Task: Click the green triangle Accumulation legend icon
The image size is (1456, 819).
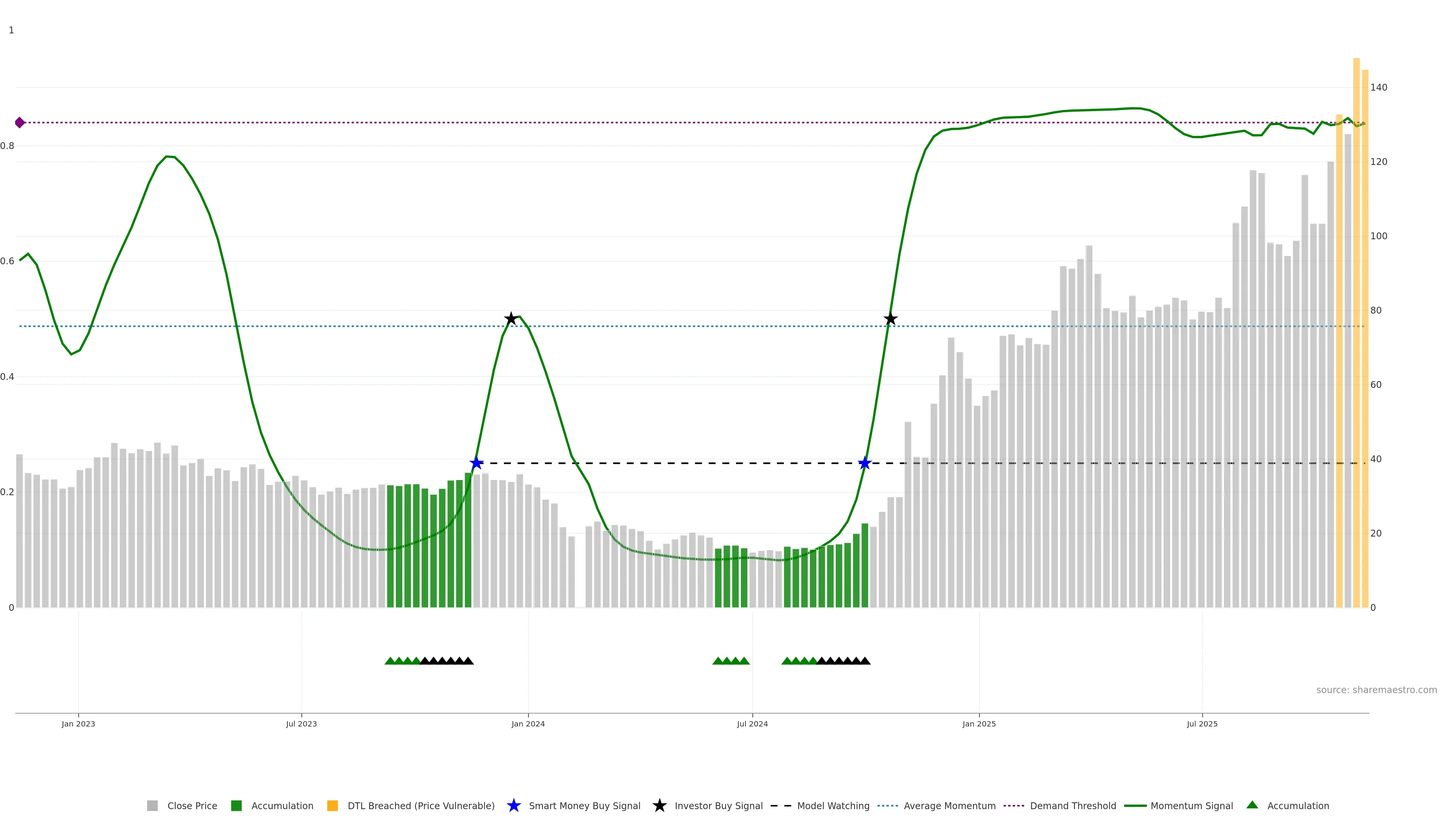Action: [x=1252, y=805]
